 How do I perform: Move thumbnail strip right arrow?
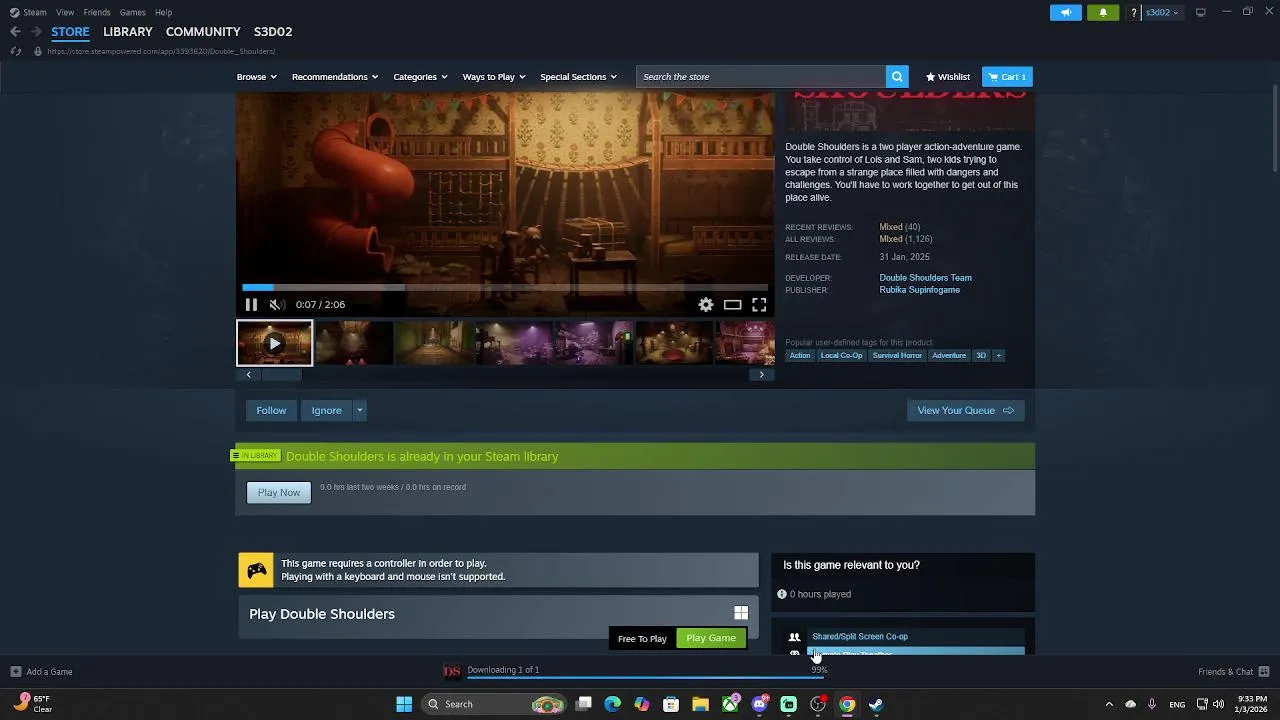(761, 374)
